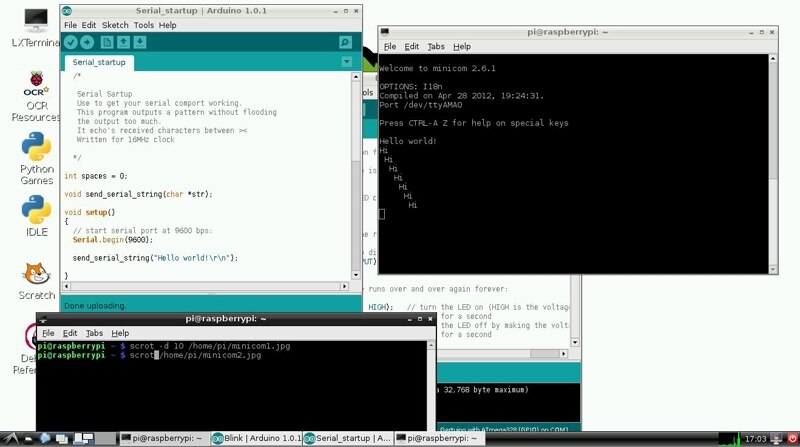Image resolution: width=800 pixels, height=447 pixels.
Task: Open the Serial Monitor magnifier icon
Action: click(x=345, y=42)
